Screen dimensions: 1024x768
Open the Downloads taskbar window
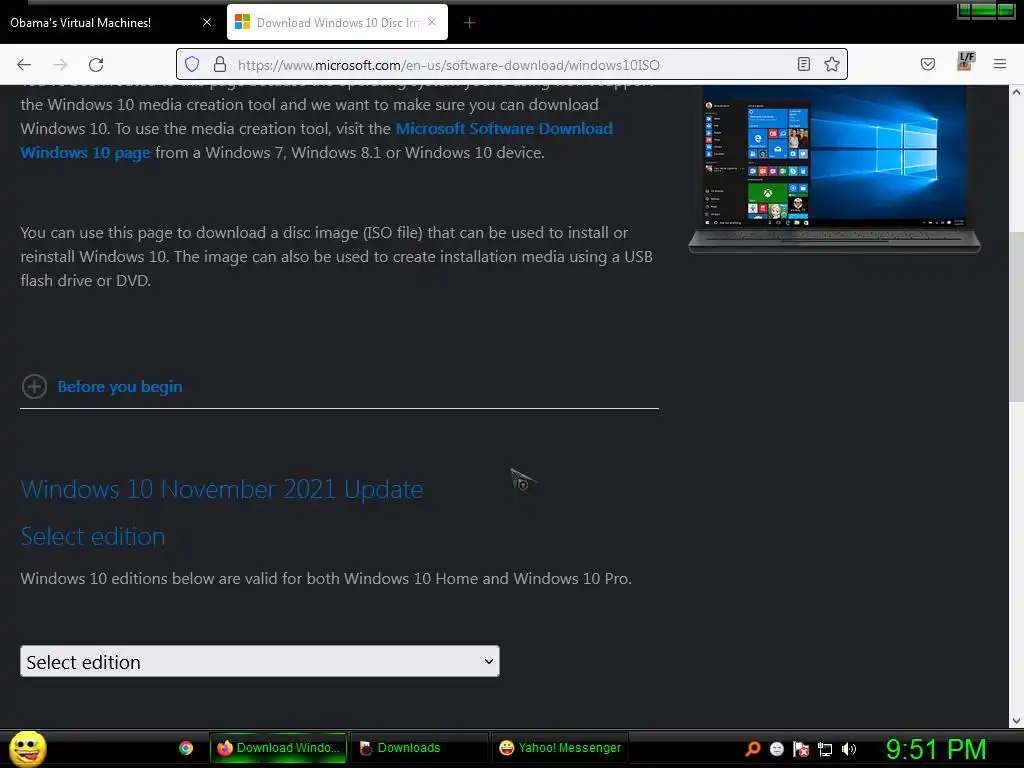[420, 748]
